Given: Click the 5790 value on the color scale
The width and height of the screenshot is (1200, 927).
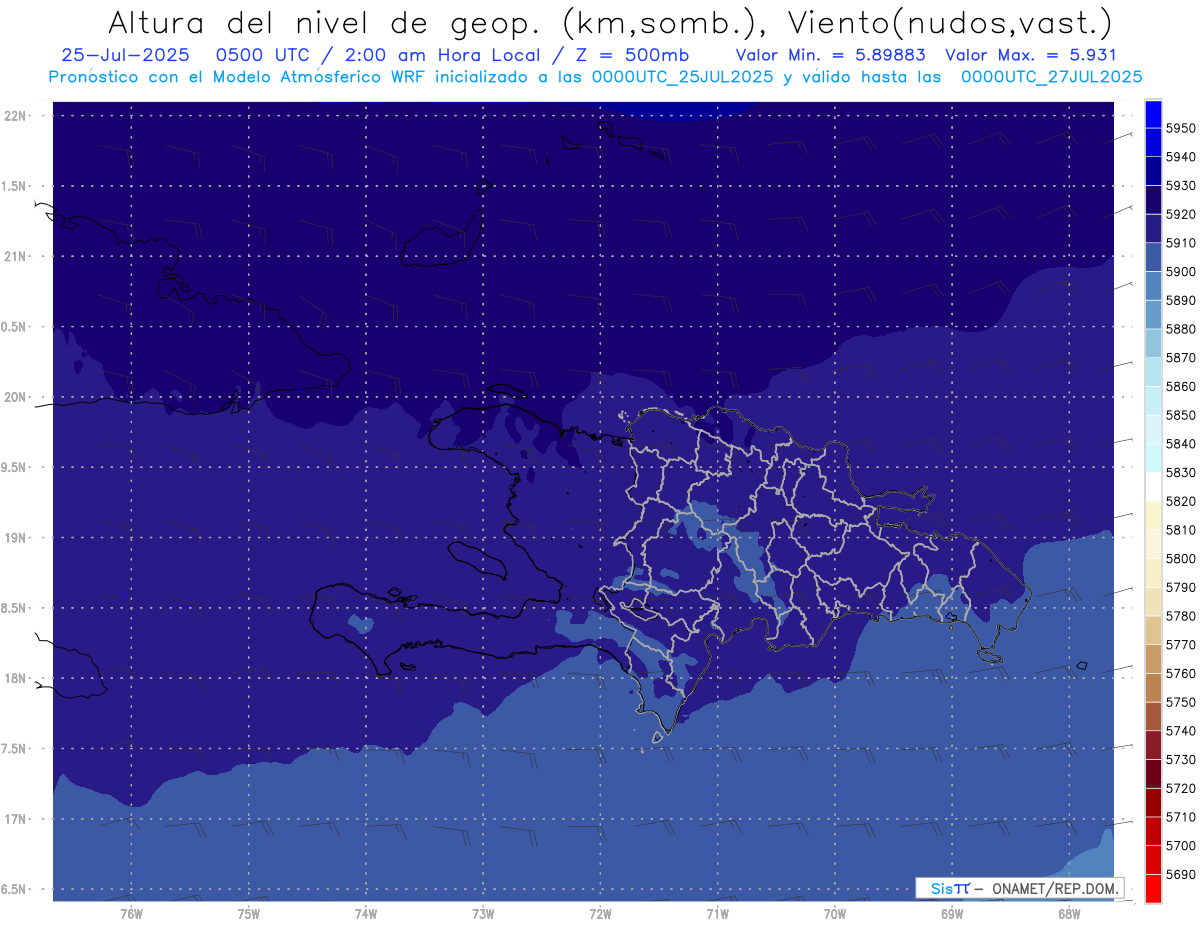Looking at the screenshot, I should pyautogui.click(x=1181, y=587).
